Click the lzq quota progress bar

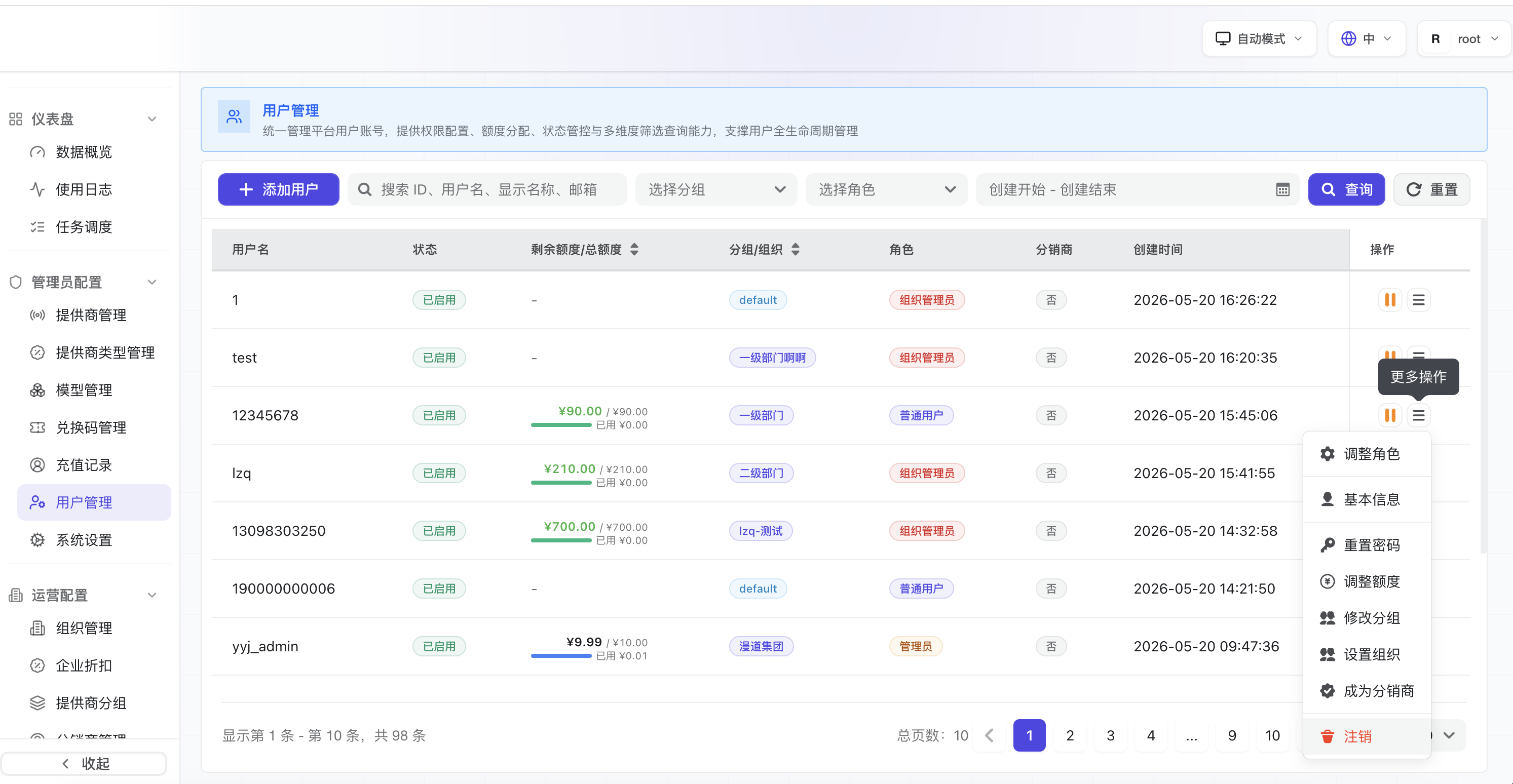pyautogui.click(x=561, y=483)
